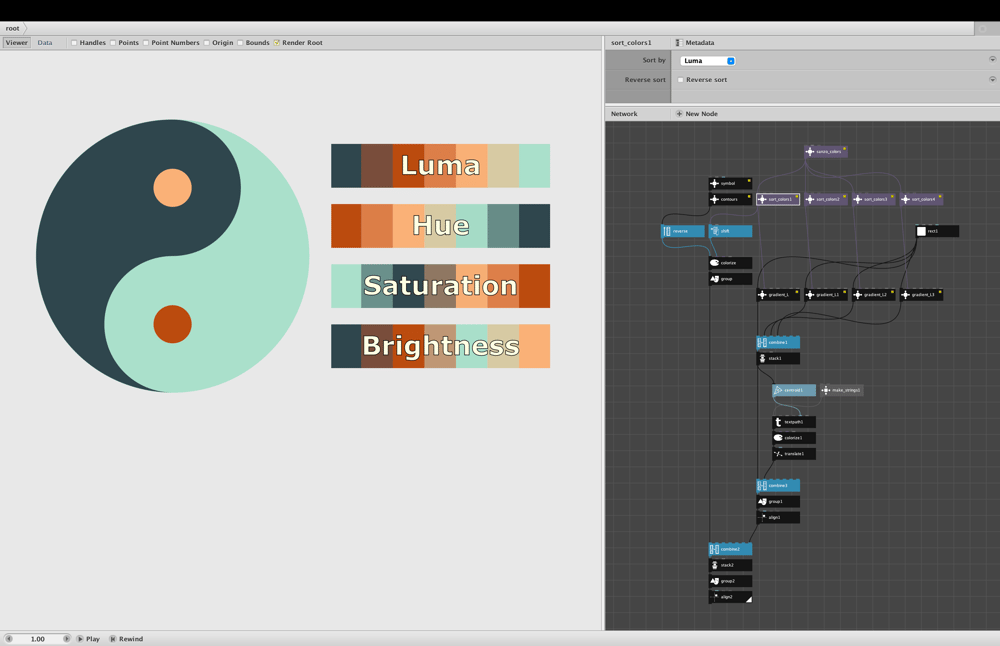Viewport: 1000px width, 646px height.
Task: Select the colorize1 node
Action: [794, 438]
